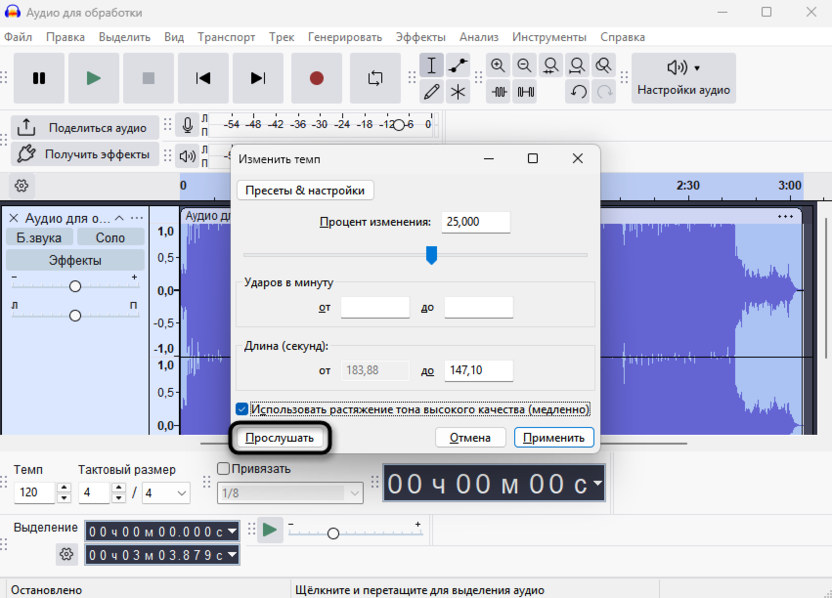Click the Undo arrow icon

(x=578, y=92)
